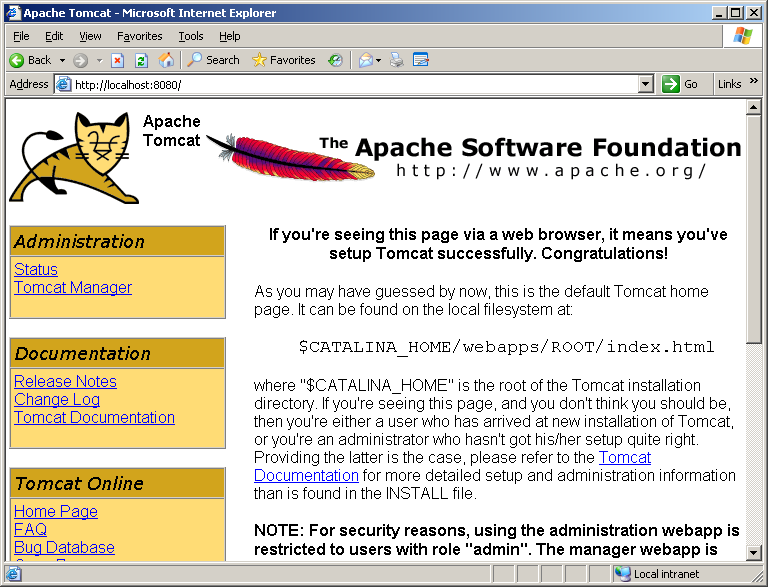The width and height of the screenshot is (768, 587).
Task: Expand the Back history dropdown arrow
Action: (62, 60)
